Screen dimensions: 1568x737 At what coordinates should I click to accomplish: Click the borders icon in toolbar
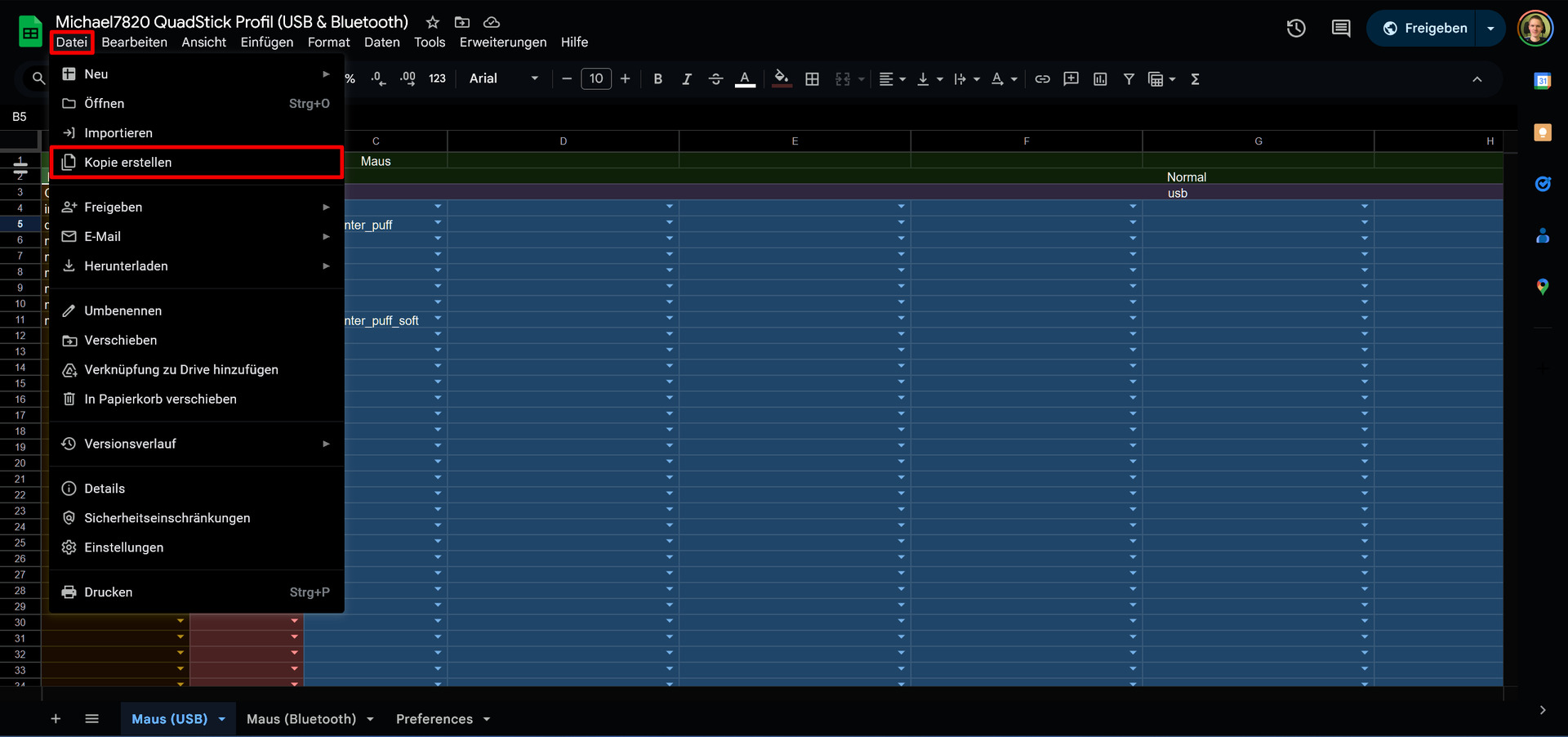pyautogui.click(x=812, y=79)
